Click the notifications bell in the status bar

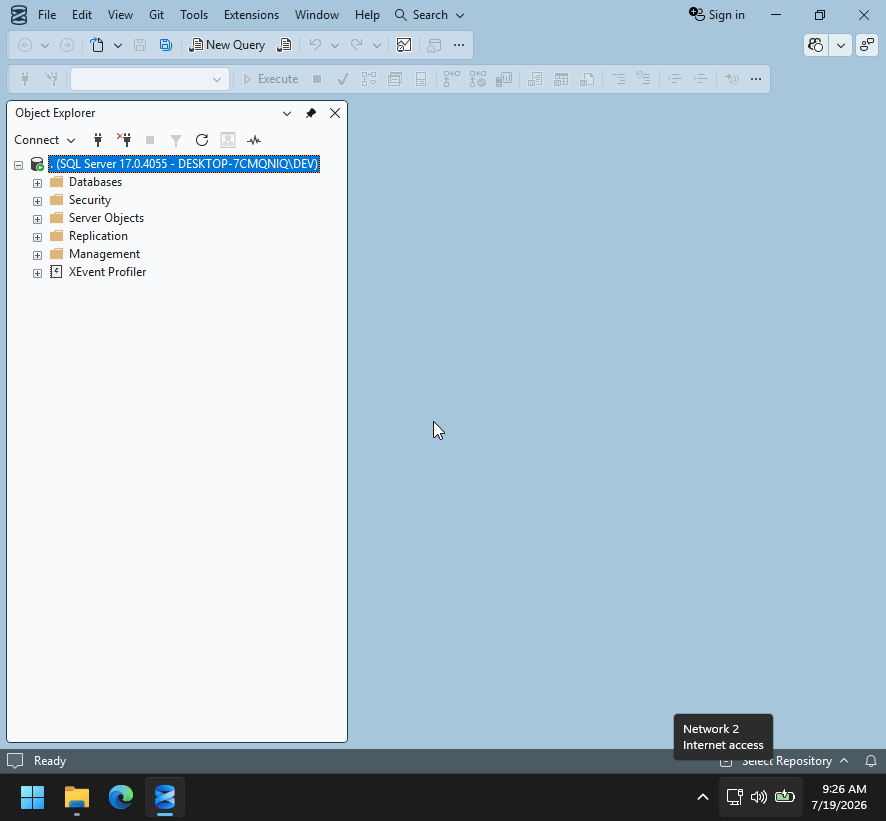871,761
